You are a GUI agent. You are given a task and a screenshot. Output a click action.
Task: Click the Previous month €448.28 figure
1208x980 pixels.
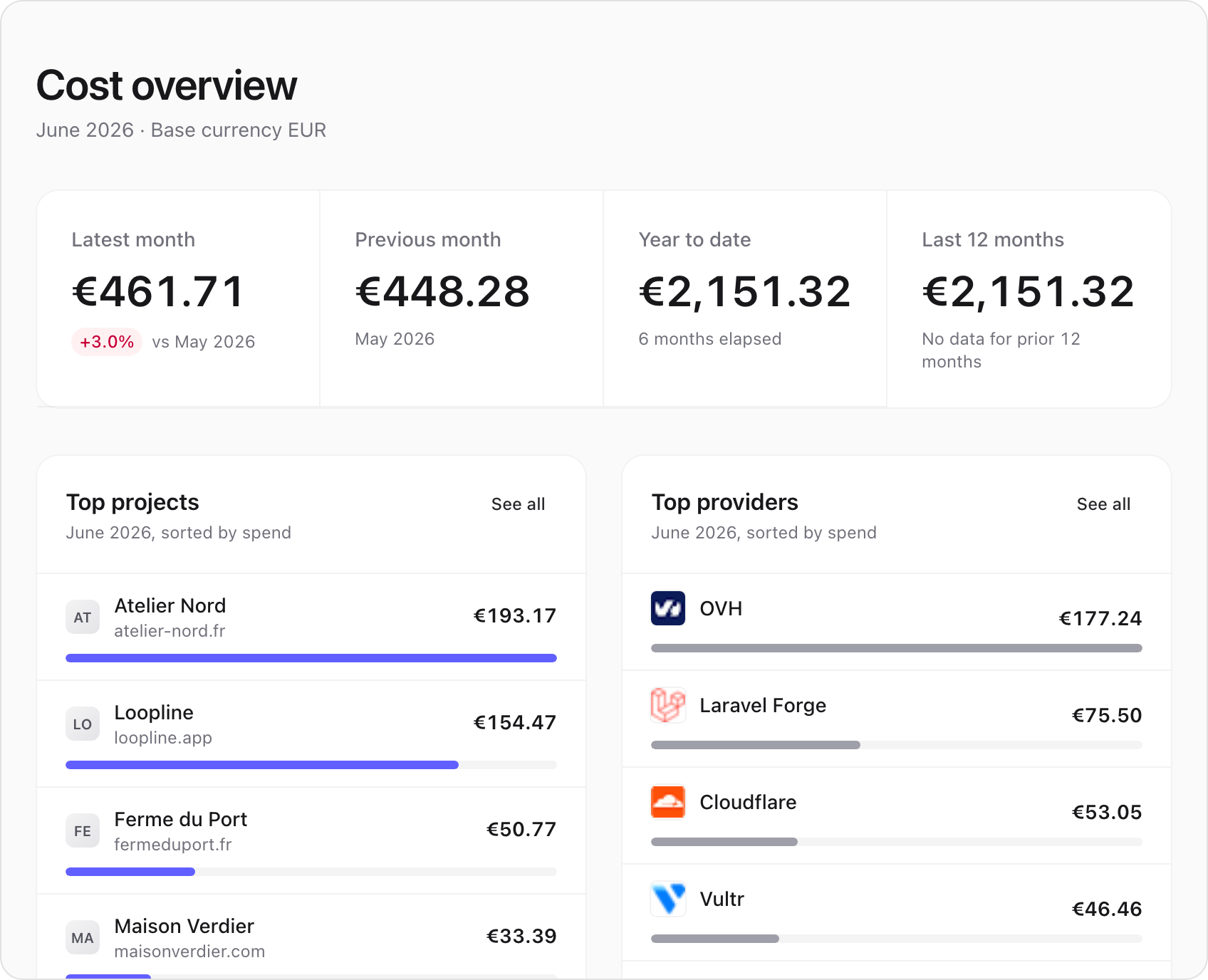coord(442,292)
